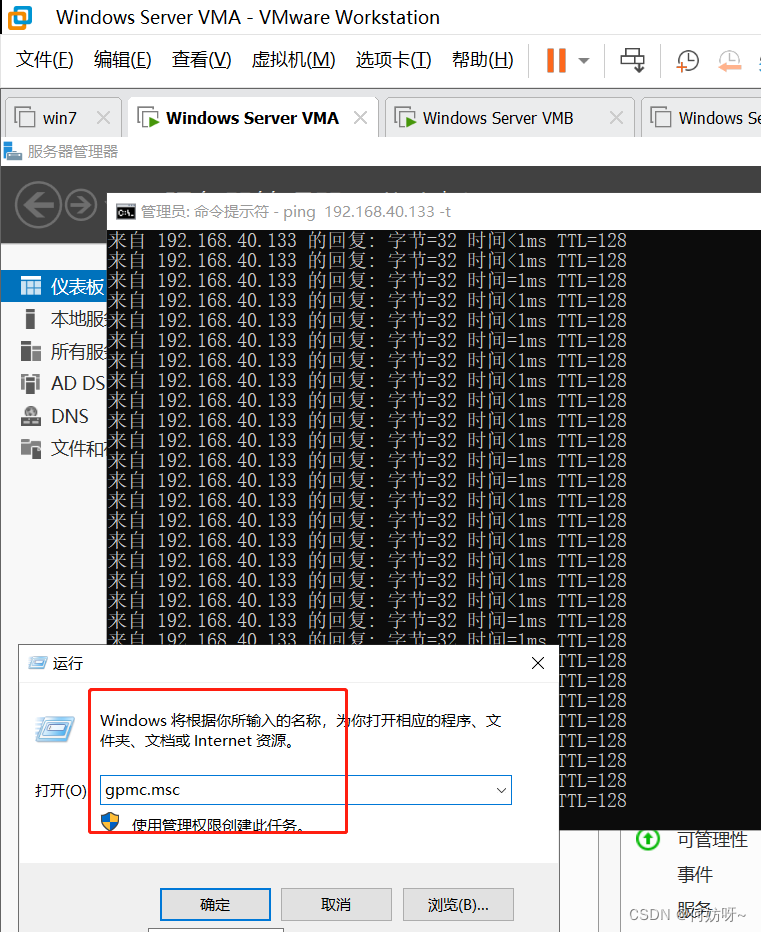Open the 编辑(E) menu
This screenshot has width=761, height=932.
pos(122,59)
